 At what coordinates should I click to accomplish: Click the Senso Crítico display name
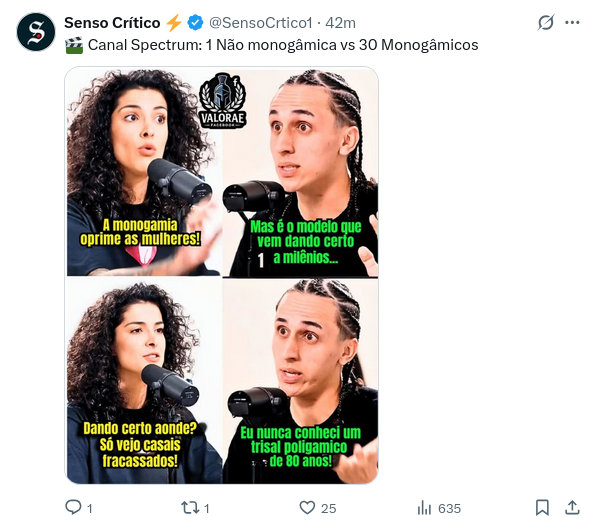click(112, 23)
